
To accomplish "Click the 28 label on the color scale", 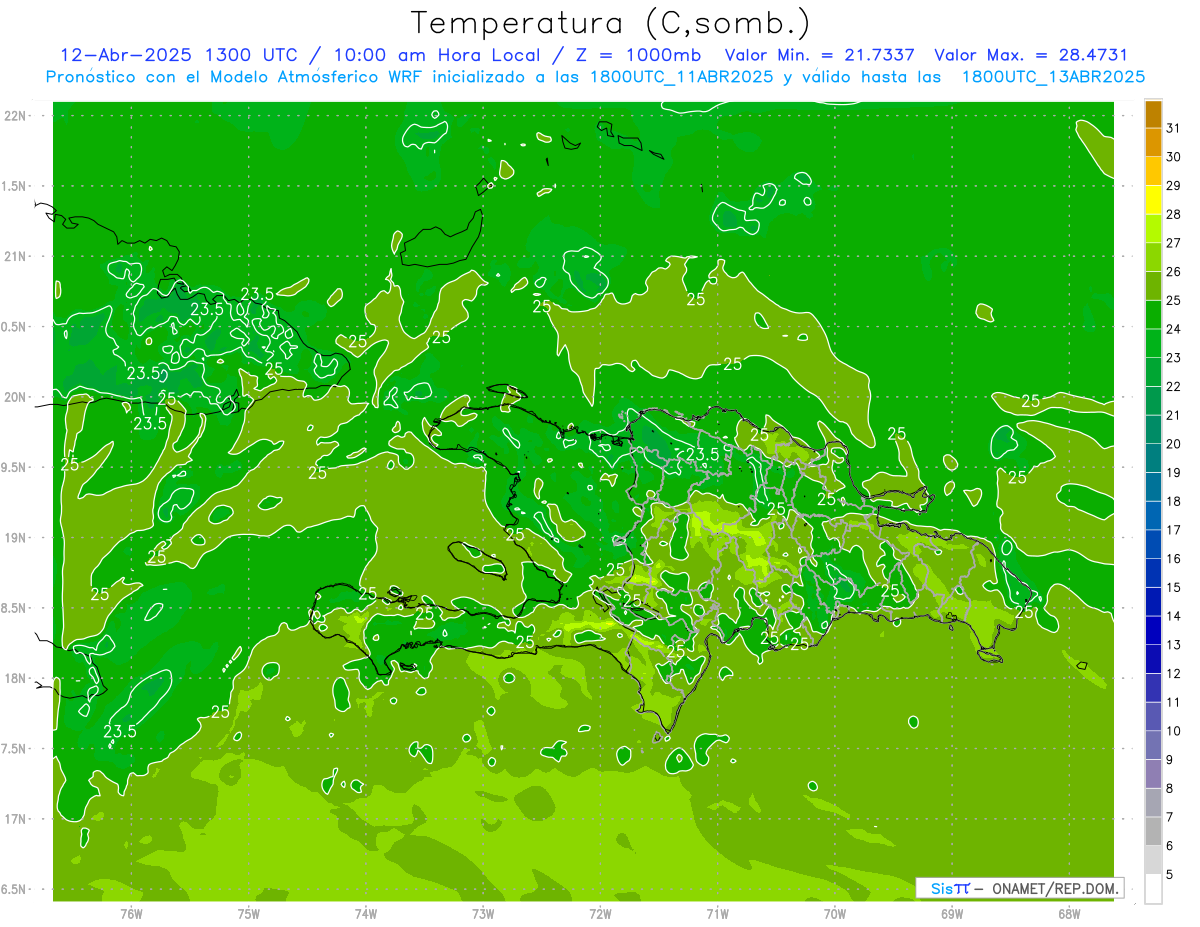I will pos(1174,214).
